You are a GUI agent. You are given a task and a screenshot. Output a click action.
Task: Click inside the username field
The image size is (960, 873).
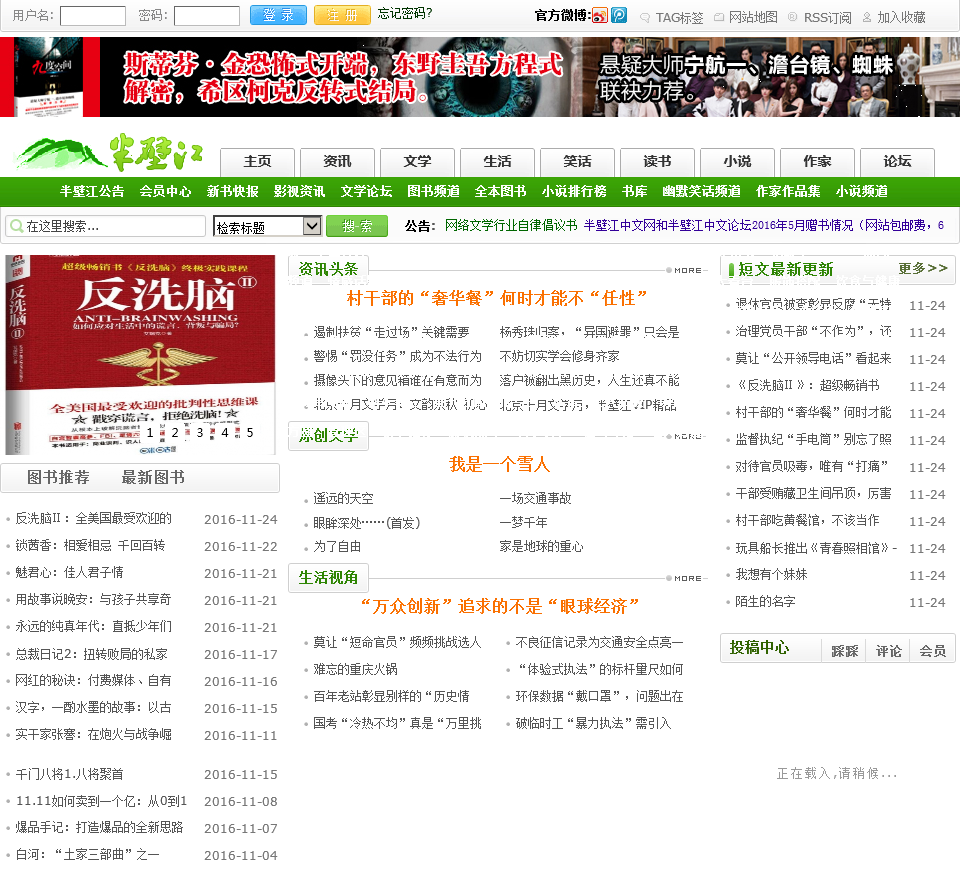pos(92,15)
